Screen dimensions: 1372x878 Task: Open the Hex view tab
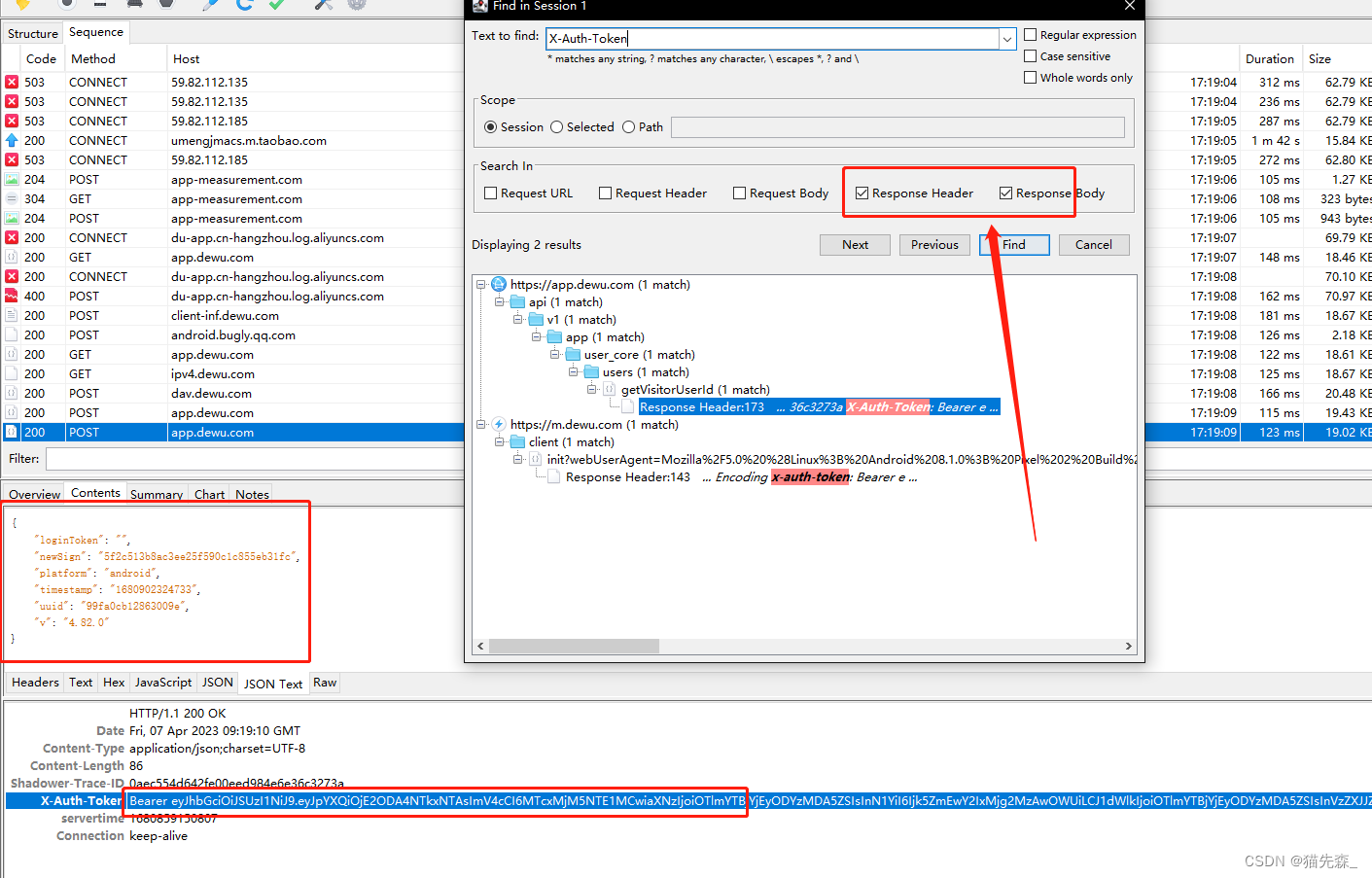click(113, 683)
